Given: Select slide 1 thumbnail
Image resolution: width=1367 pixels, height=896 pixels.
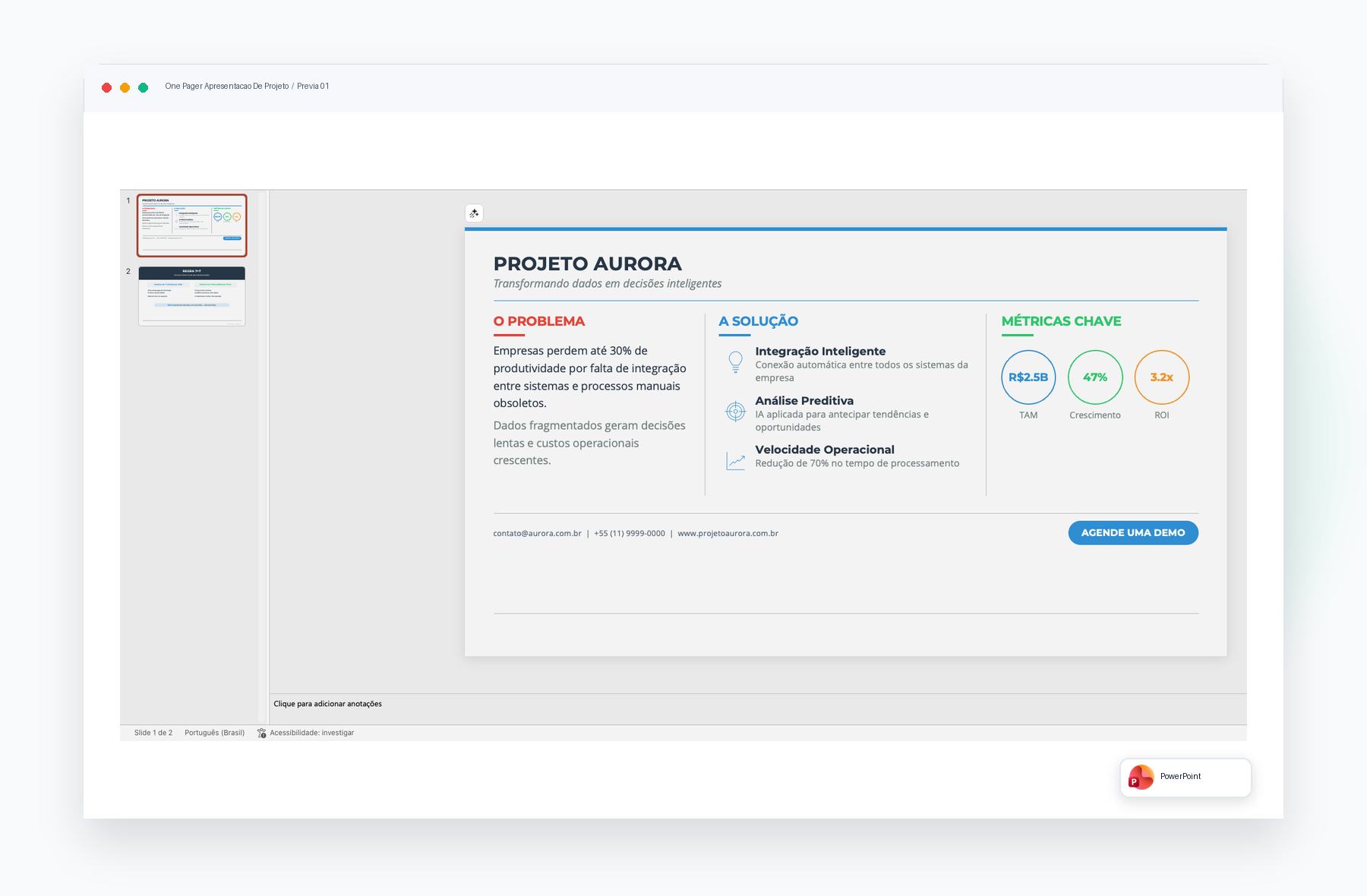Looking at the screenshot, I should coord(192,226).
